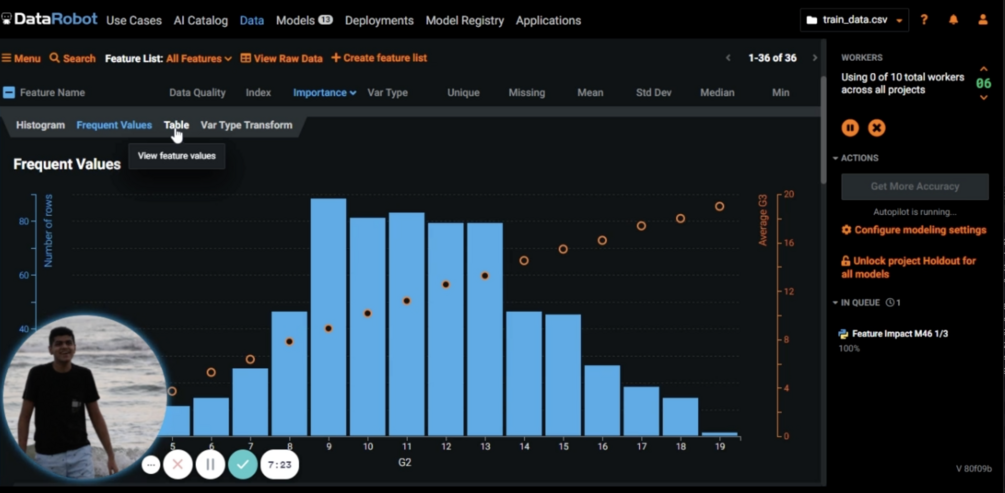1005x493 pixels.
Task: Toggle the select-all features checkbox
Action: (9, 92)
